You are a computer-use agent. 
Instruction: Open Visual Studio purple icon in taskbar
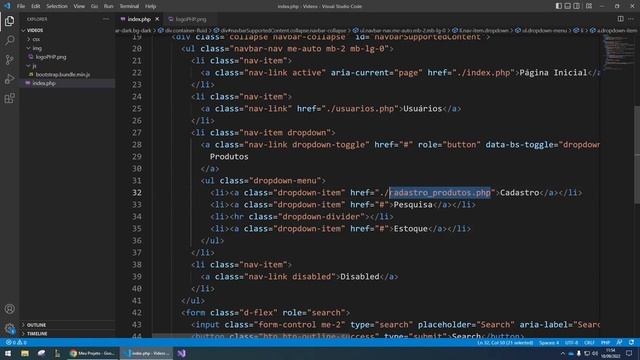pos(181,353)
